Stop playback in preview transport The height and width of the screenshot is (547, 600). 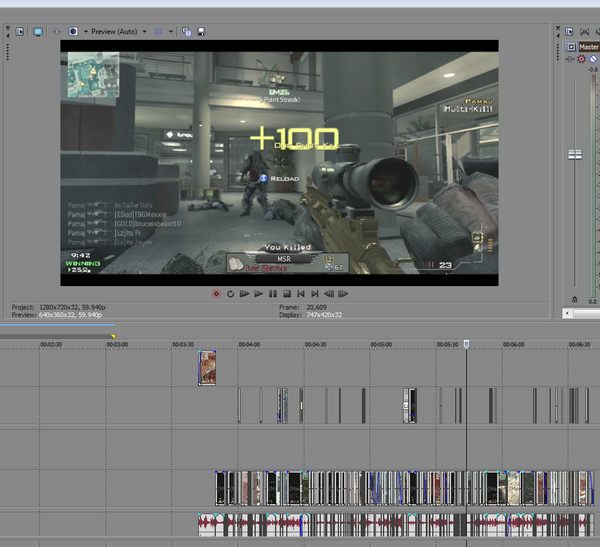287,294
